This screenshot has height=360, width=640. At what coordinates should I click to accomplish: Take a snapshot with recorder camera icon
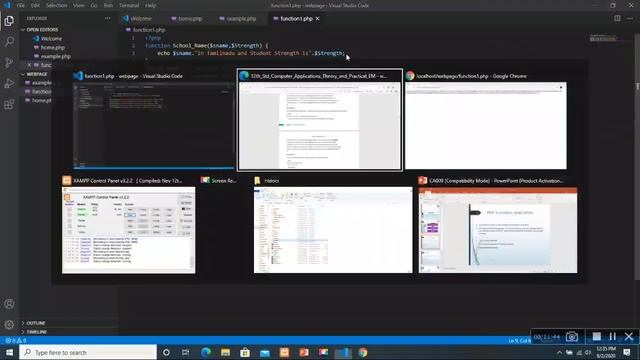pos(572,337)
